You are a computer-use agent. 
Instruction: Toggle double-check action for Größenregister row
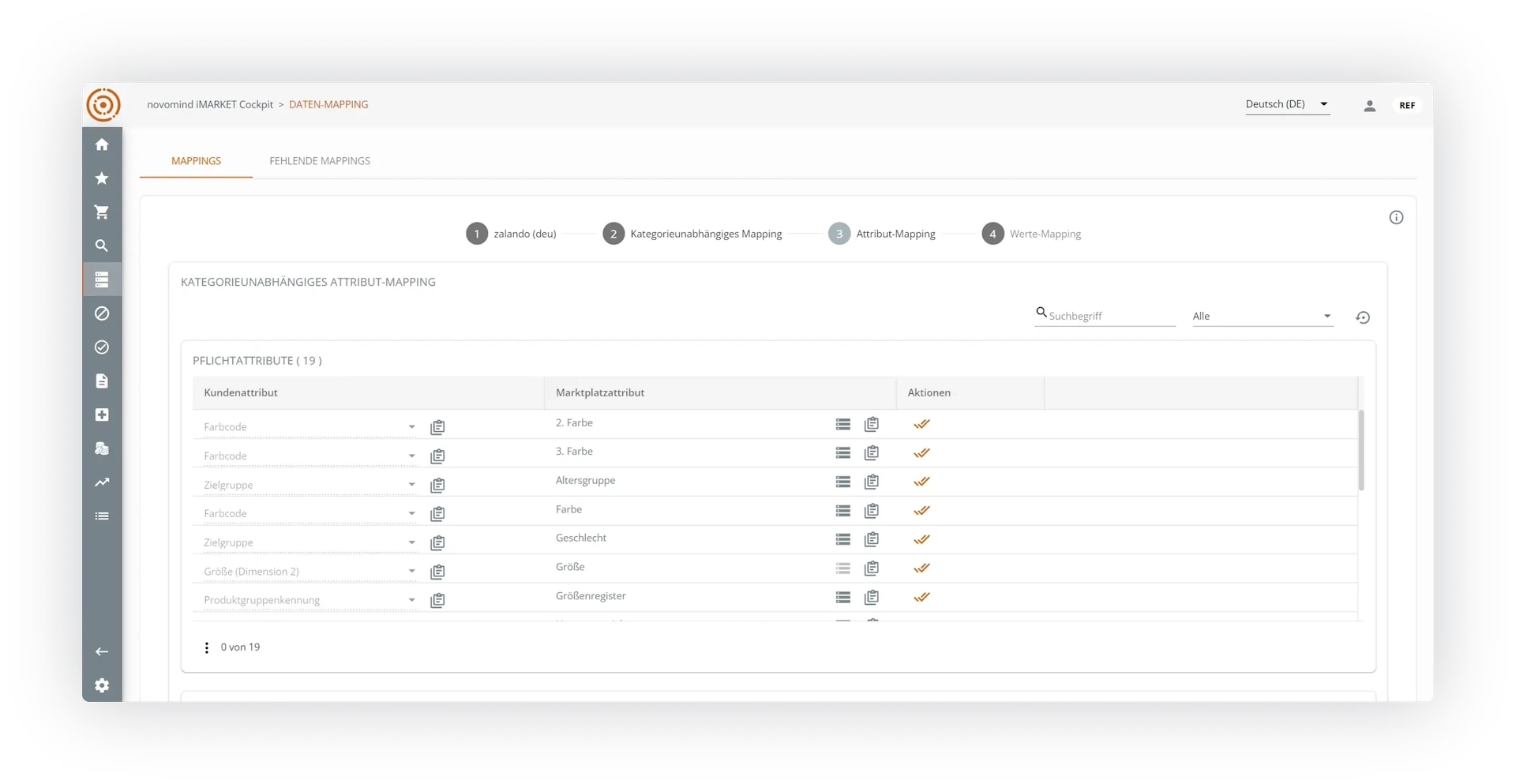click(x=921, y=597)
